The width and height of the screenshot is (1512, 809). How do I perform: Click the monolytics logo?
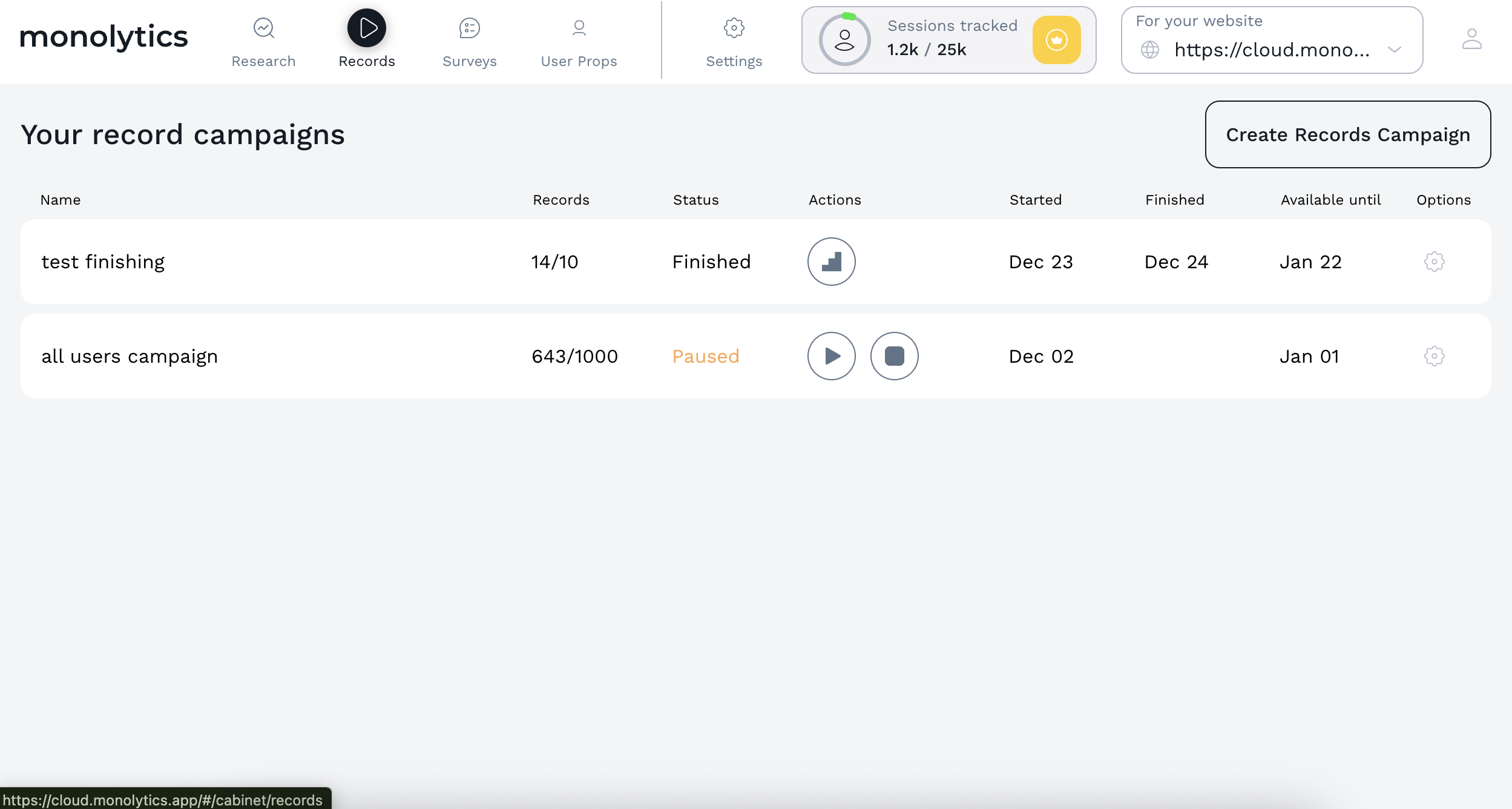tap(104, 37)
